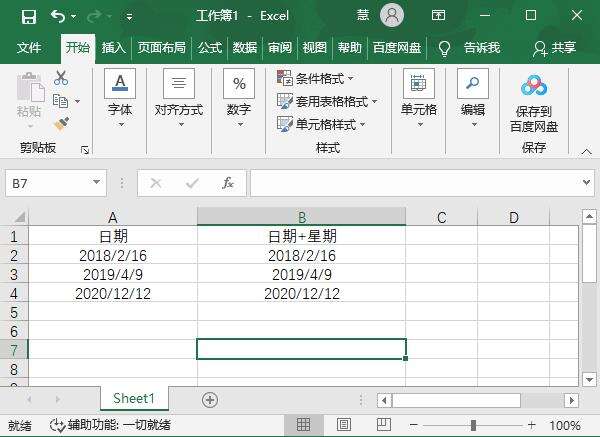Select row 5 header

[x=14, y=312]
